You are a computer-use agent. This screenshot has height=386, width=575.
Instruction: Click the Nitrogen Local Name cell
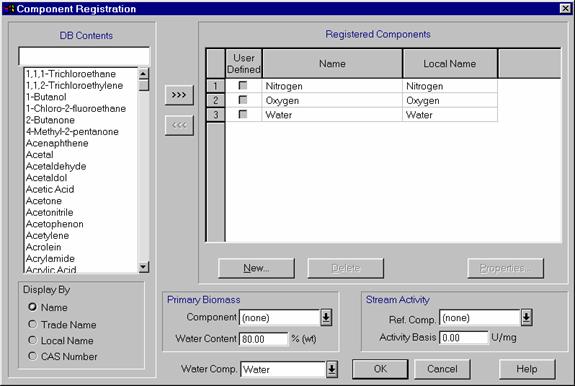(450, 86)
